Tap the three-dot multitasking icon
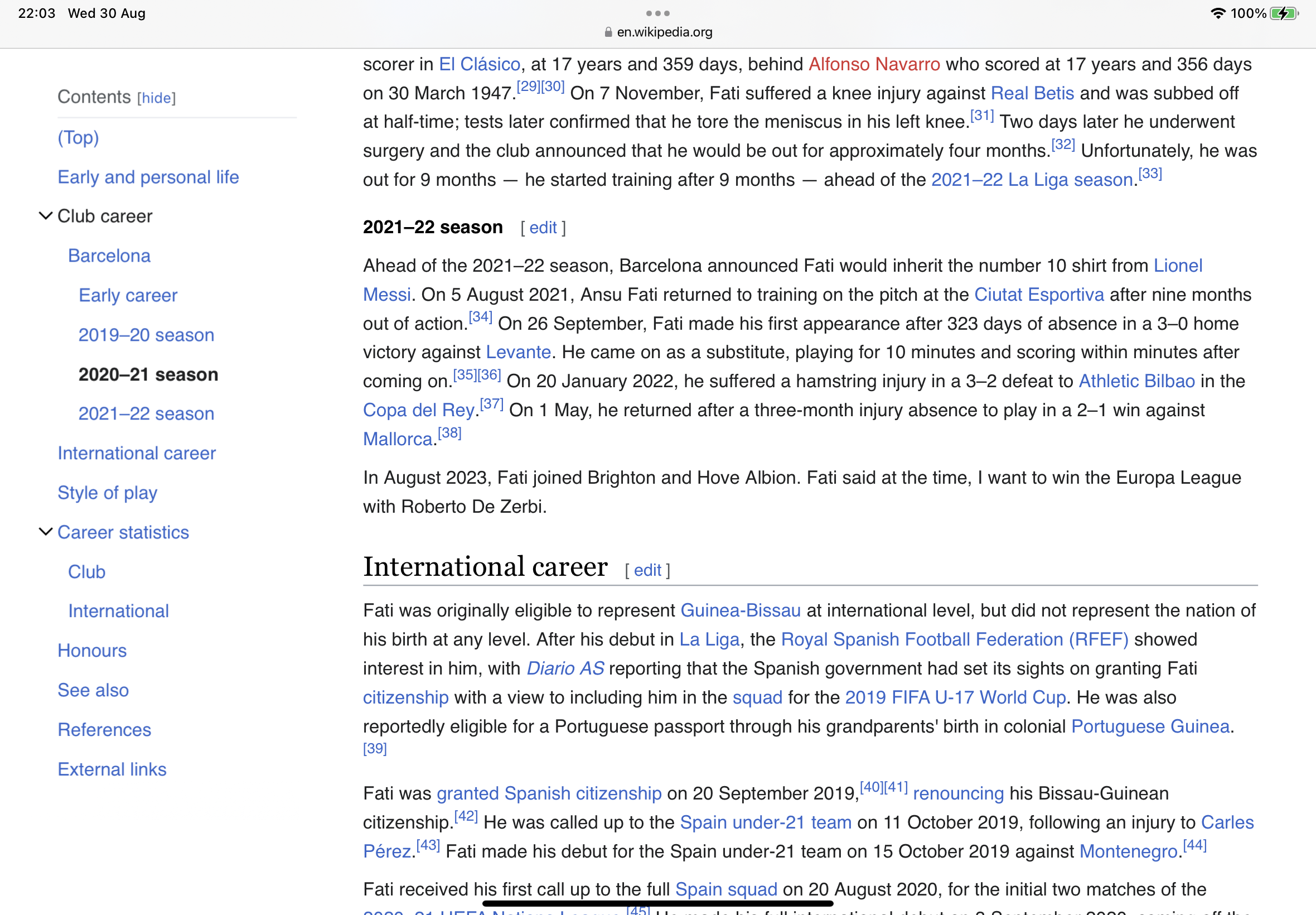This screenshot has height=915, width=1316. pos(657,13)
